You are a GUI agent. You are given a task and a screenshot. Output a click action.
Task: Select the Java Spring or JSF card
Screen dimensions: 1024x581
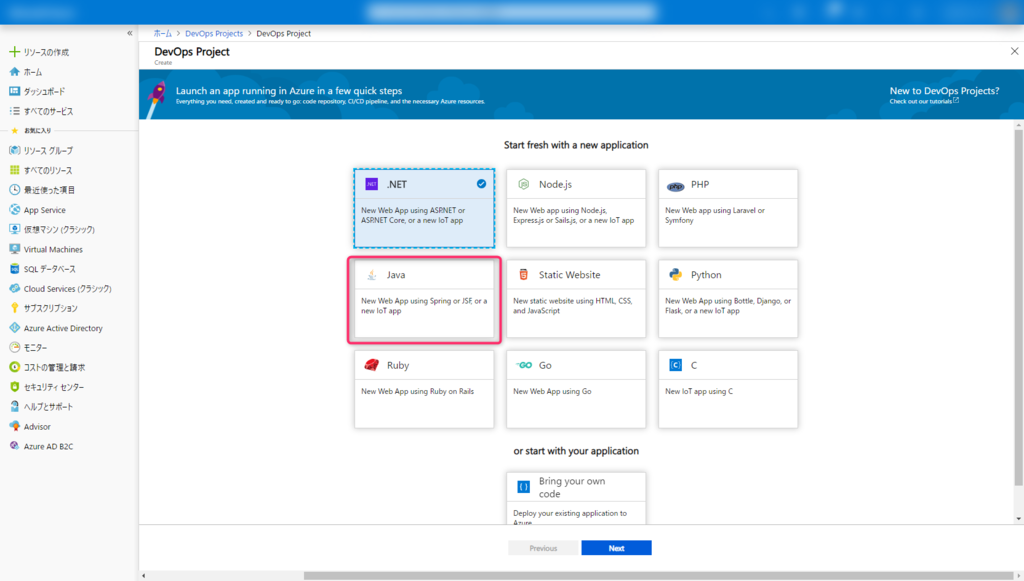424,299
